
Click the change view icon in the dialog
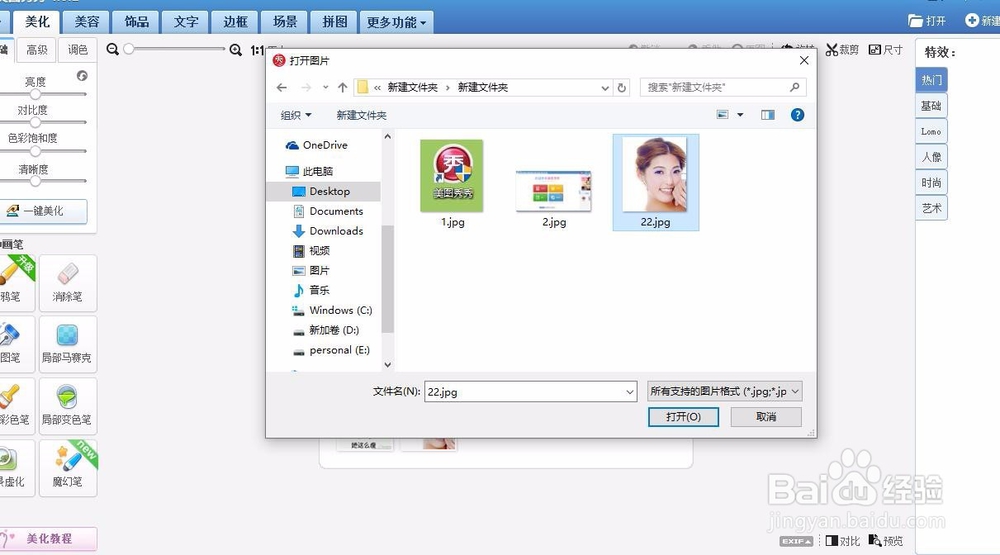723,115
